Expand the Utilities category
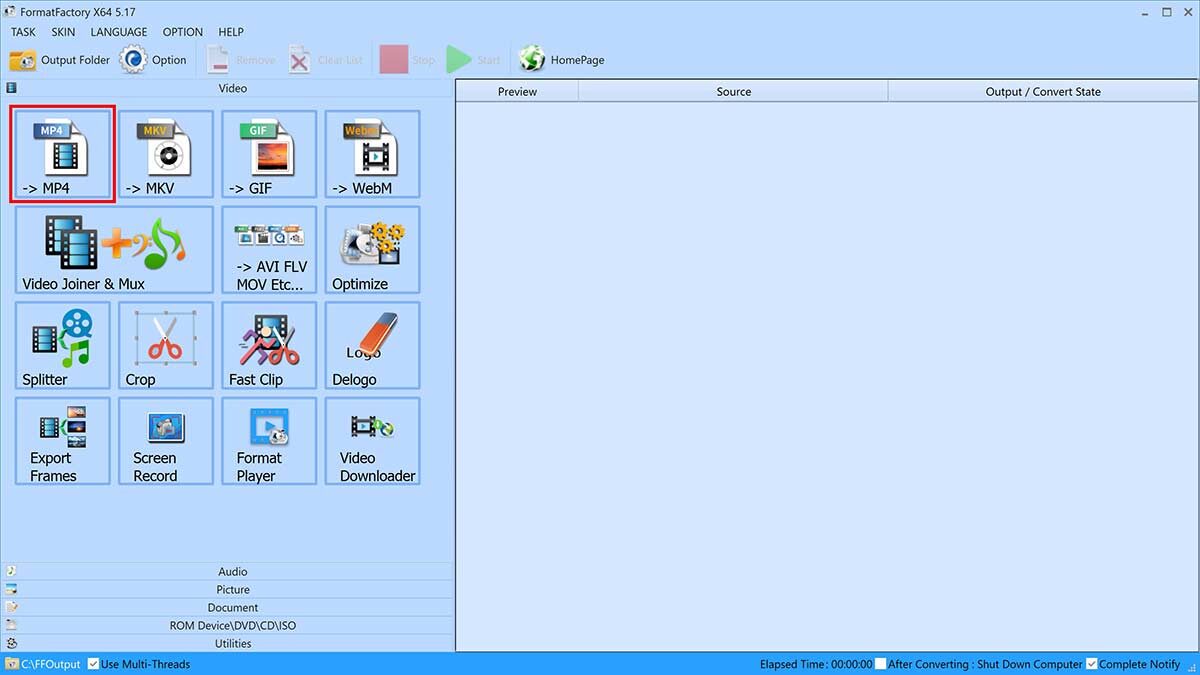1200x675 pixels. pos(232,643)
